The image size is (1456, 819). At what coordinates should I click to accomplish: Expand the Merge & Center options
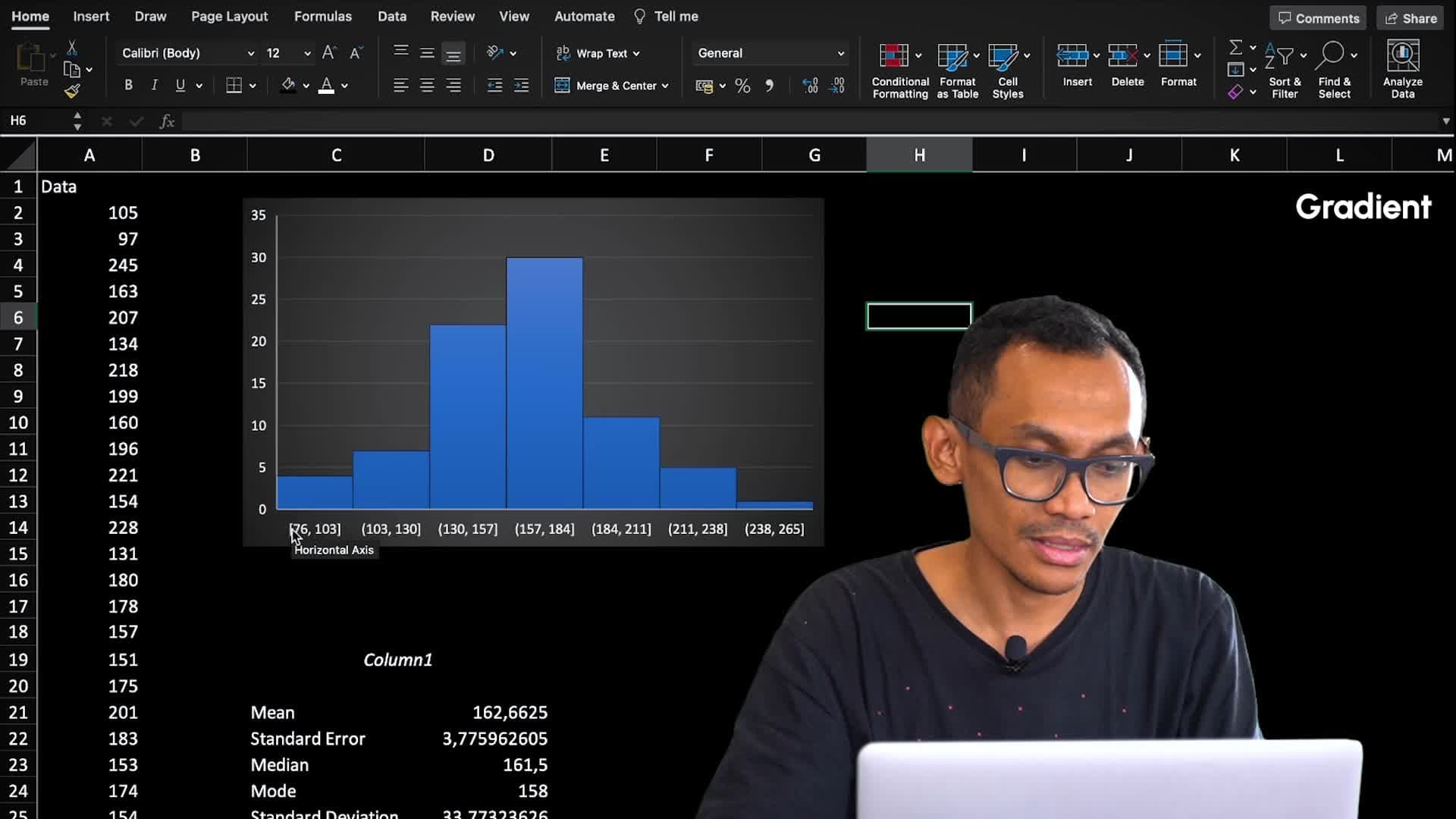tap(666, 86)
